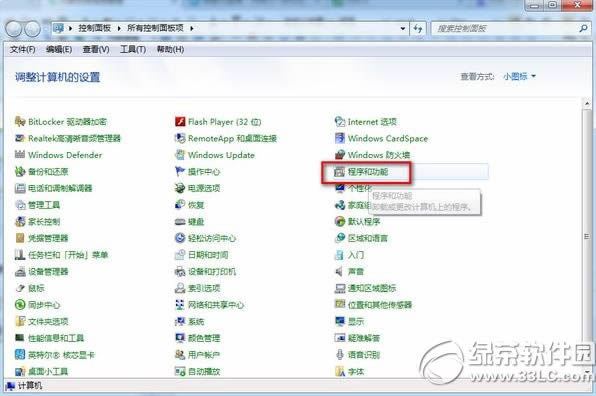Open Flash Player (32 位) icon
This screenshot has width=596, height=396.
[x=180, y=122]
